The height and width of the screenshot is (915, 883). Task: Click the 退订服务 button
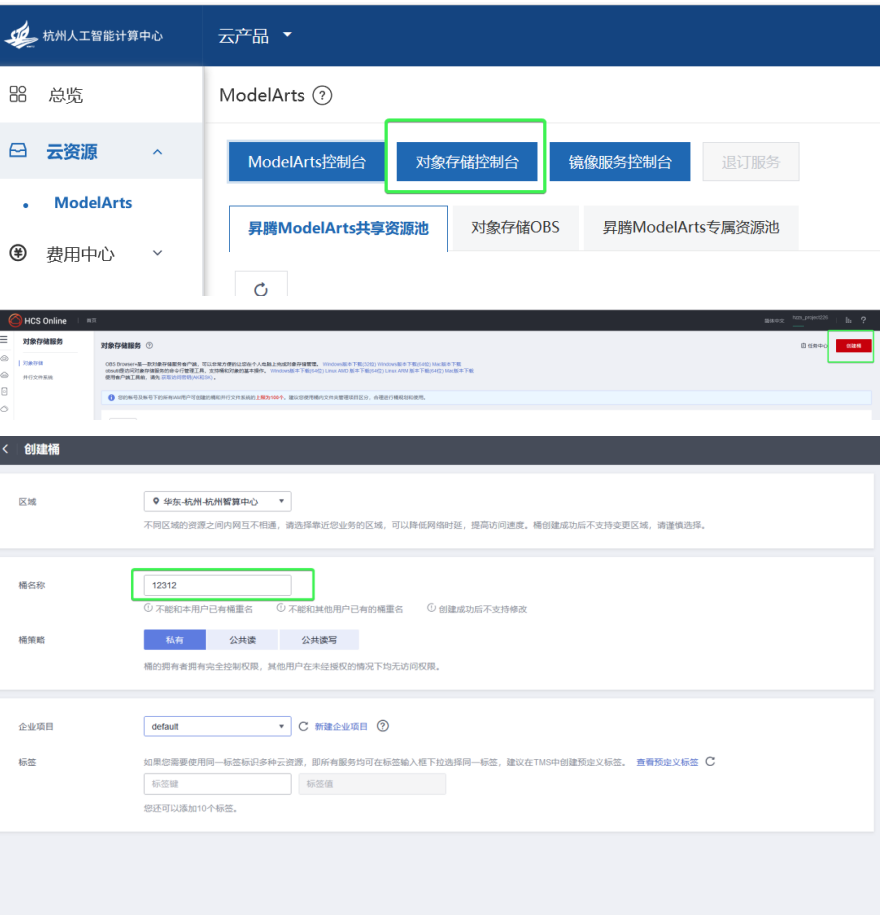(x=751, y=162)
